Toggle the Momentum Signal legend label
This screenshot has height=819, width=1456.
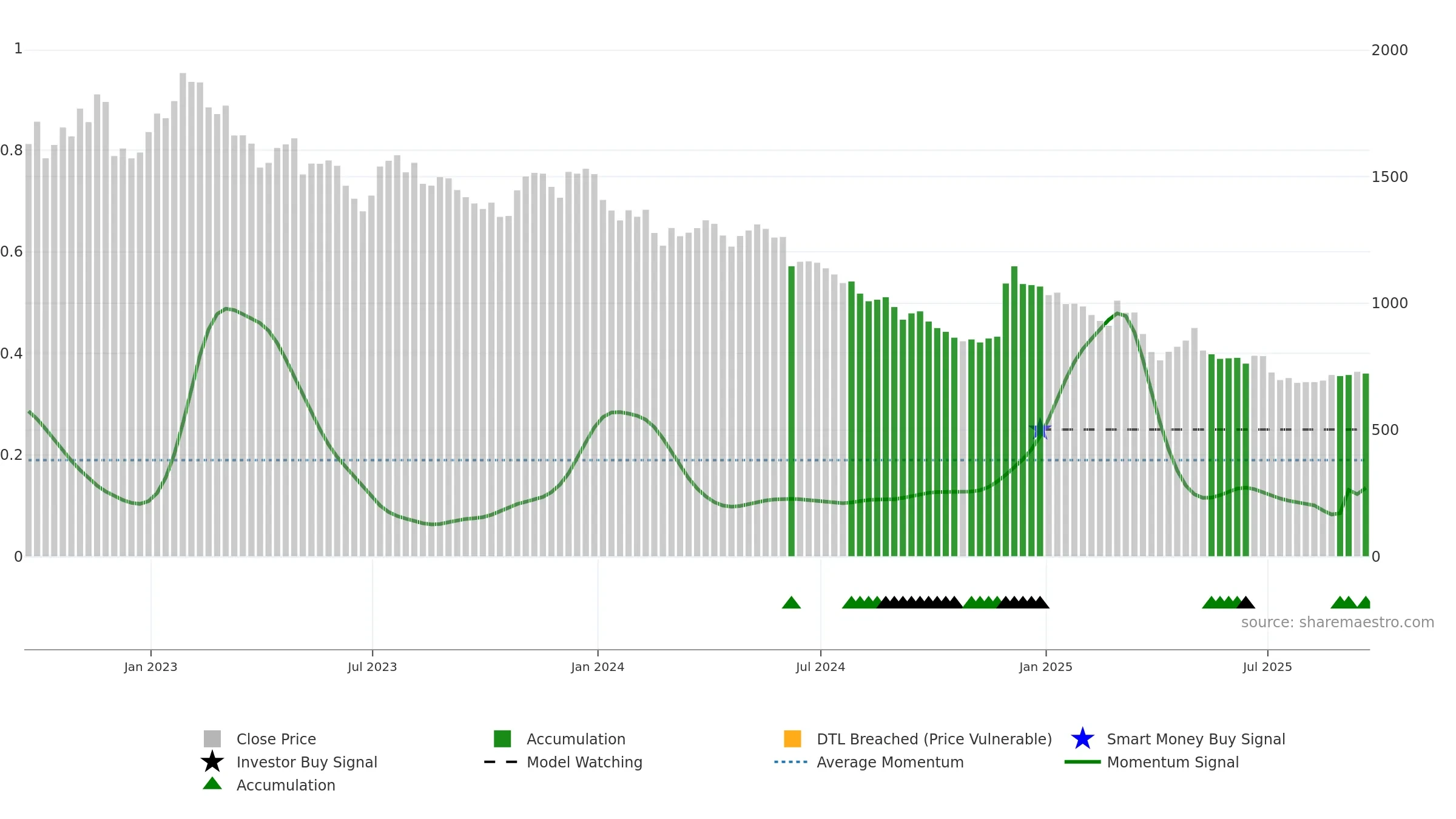point(1173,762)
